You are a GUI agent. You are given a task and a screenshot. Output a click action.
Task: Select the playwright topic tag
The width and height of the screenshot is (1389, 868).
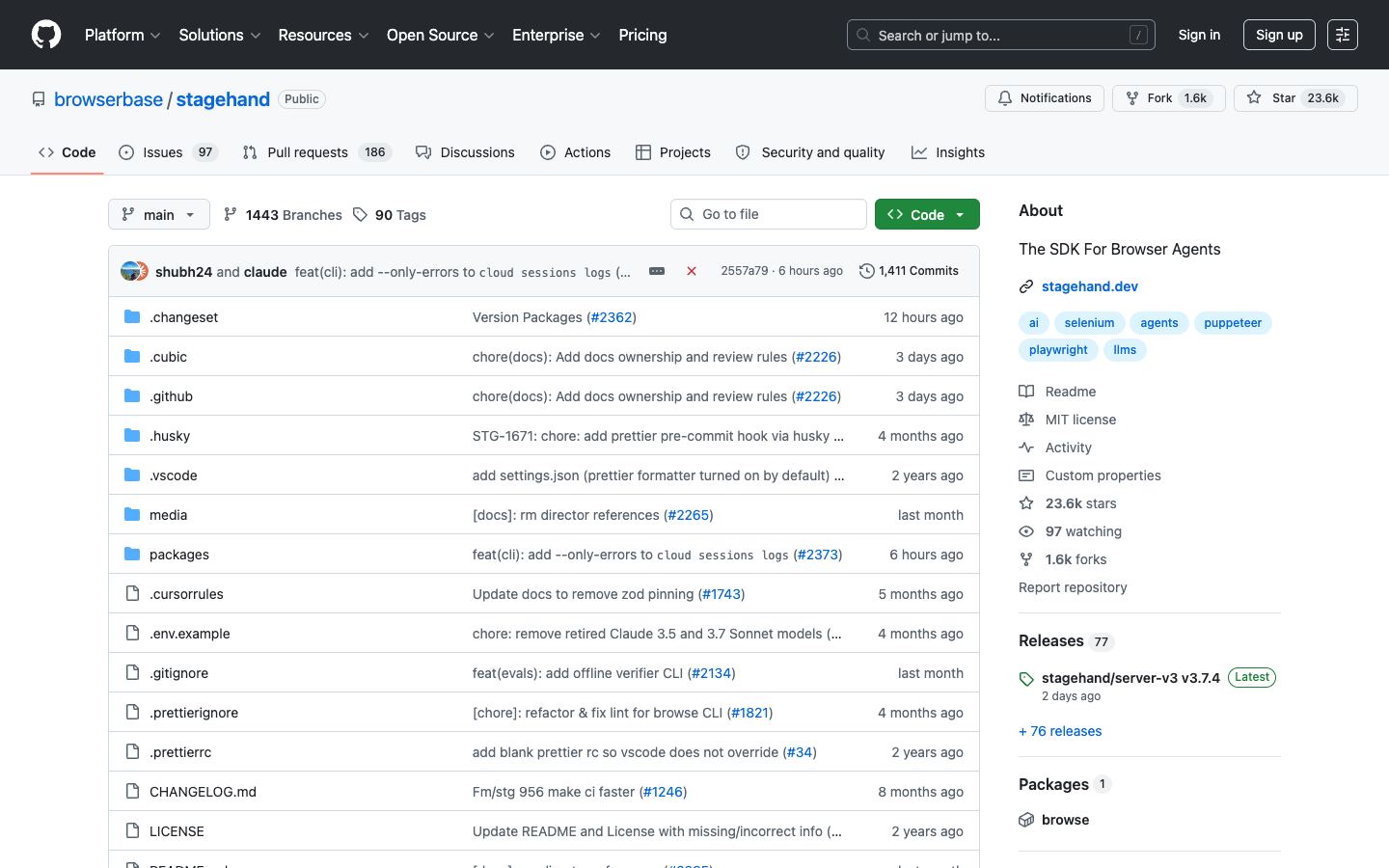click(x=1058, y=350)
